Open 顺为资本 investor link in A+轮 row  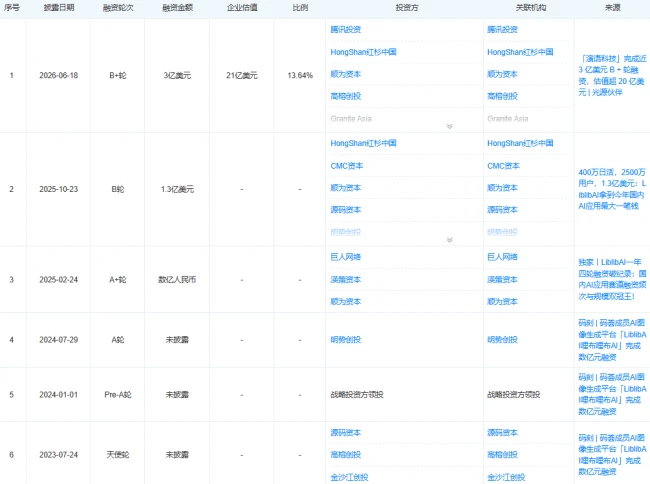click(x=346, y=302)
